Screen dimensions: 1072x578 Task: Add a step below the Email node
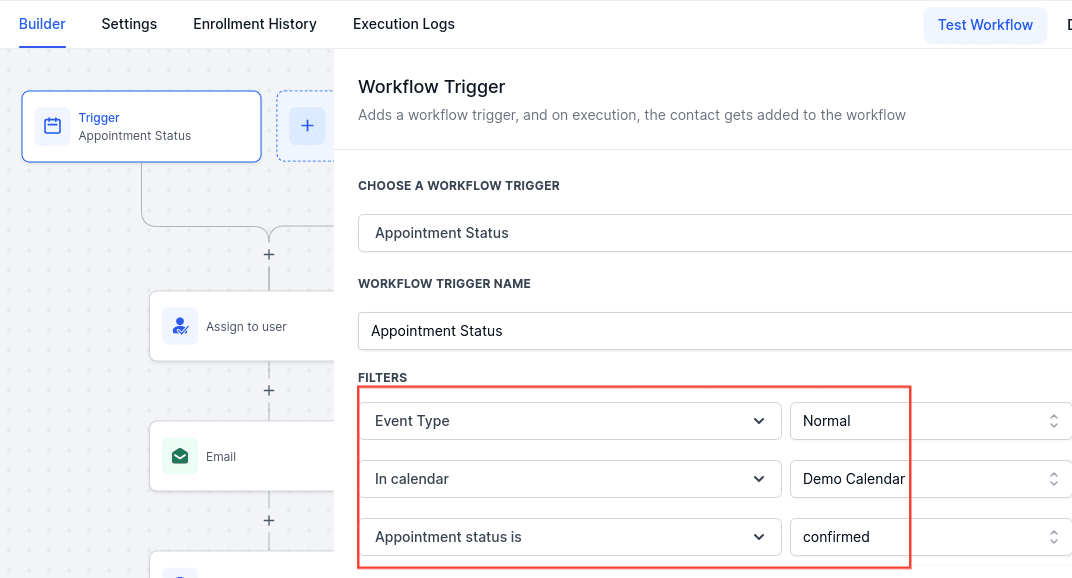point(269,521)
